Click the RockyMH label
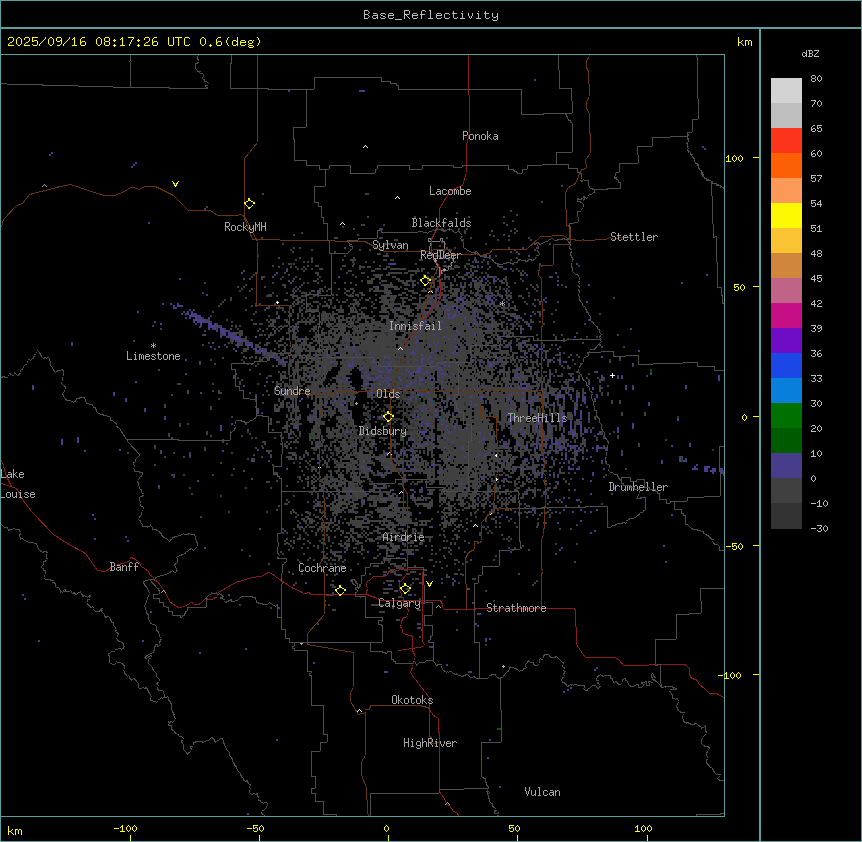This screenshot has width=862, height=842. (x=245, y=227)
